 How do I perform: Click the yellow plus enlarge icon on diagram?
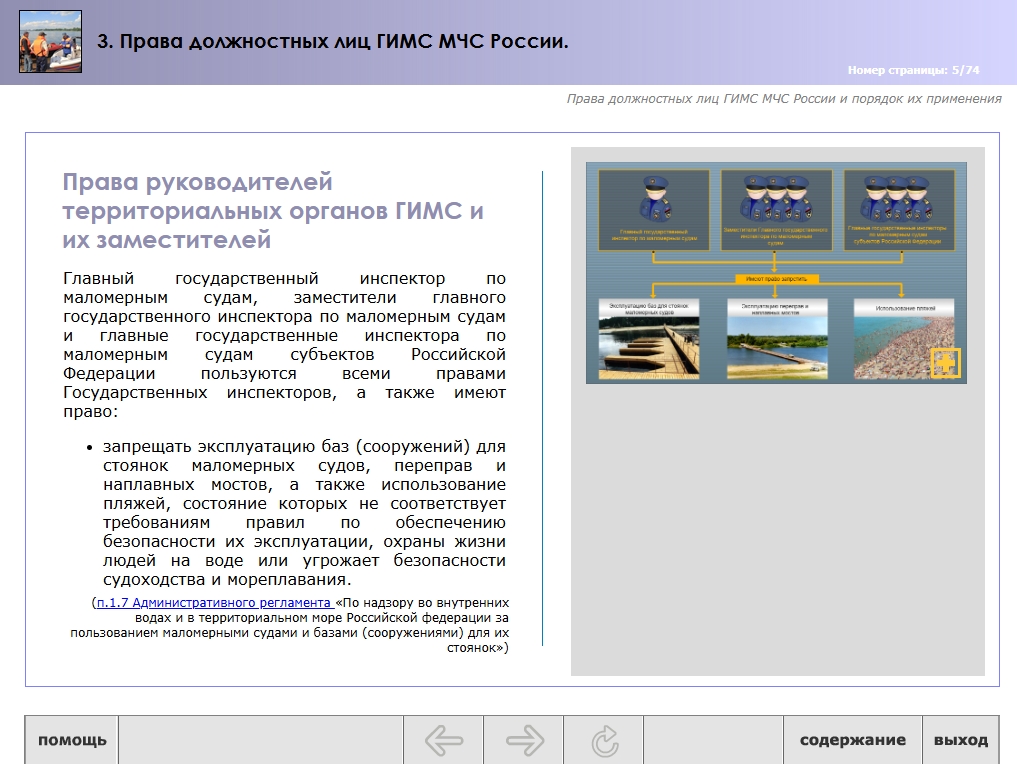[x=945, y=363]
